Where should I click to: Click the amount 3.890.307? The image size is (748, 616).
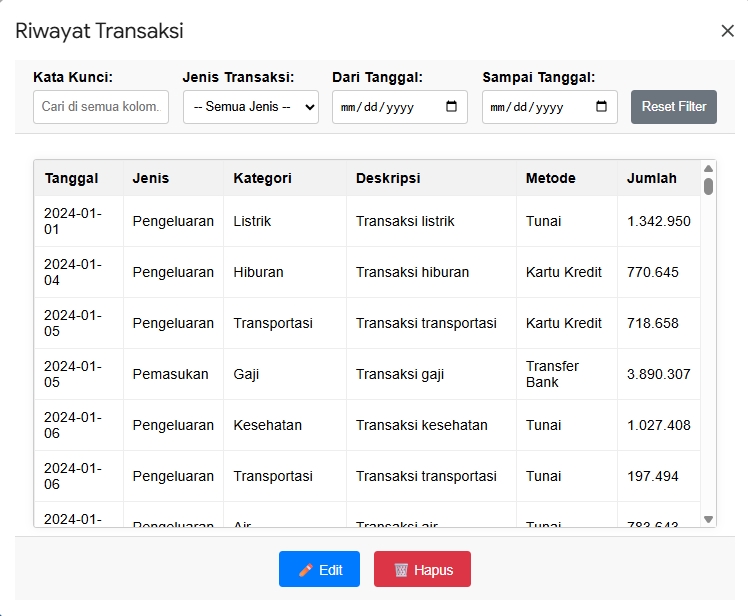click(659, 374)
